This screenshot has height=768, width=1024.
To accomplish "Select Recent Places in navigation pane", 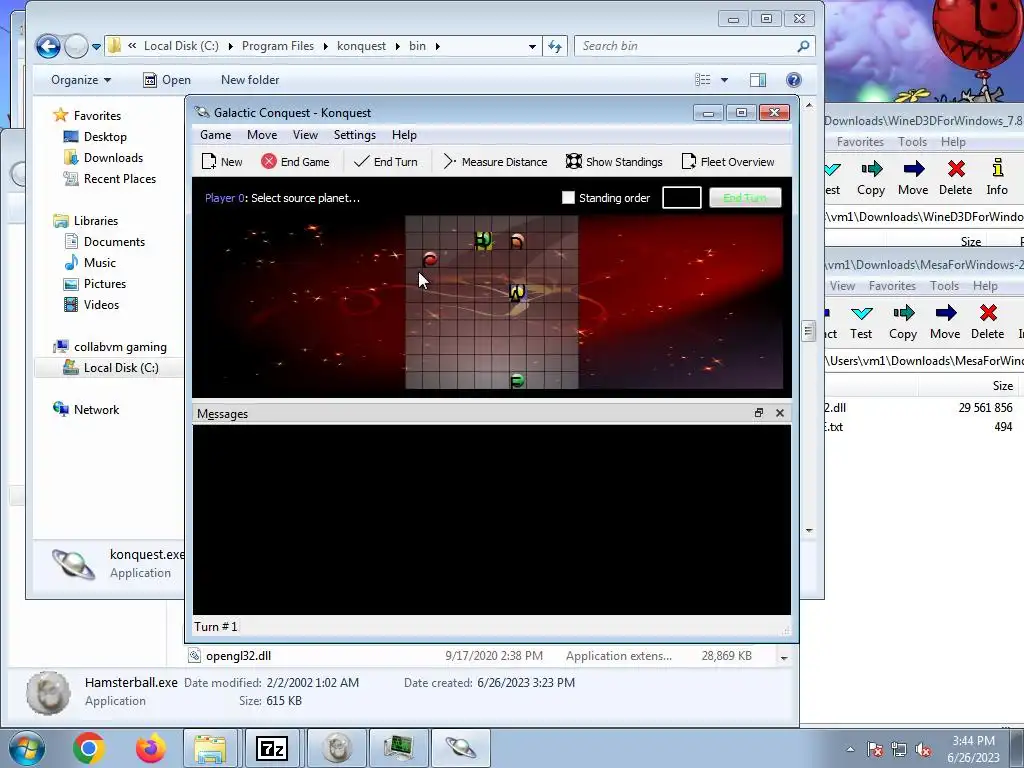I will pos(110,178).
